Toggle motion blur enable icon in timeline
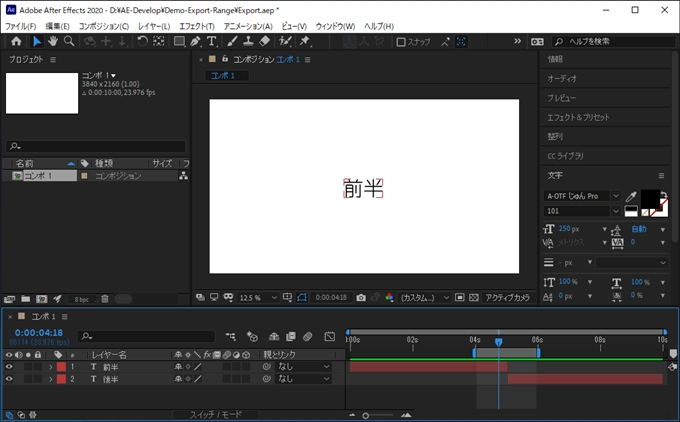The height and width of the screenshot is (422, 680). 307,336
